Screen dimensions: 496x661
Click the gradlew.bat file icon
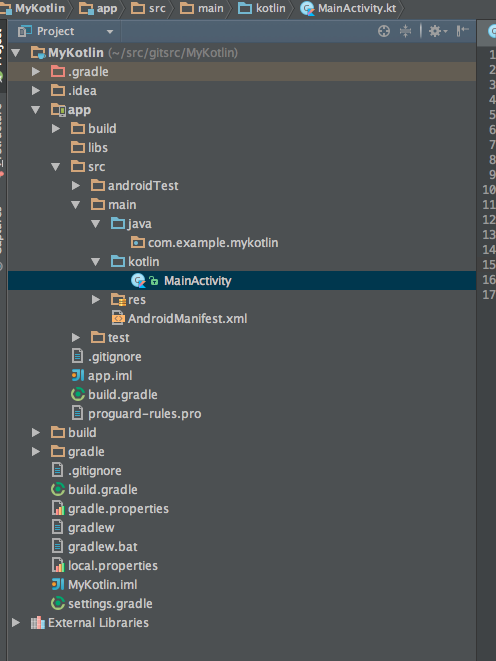click(x=58, y=546)
